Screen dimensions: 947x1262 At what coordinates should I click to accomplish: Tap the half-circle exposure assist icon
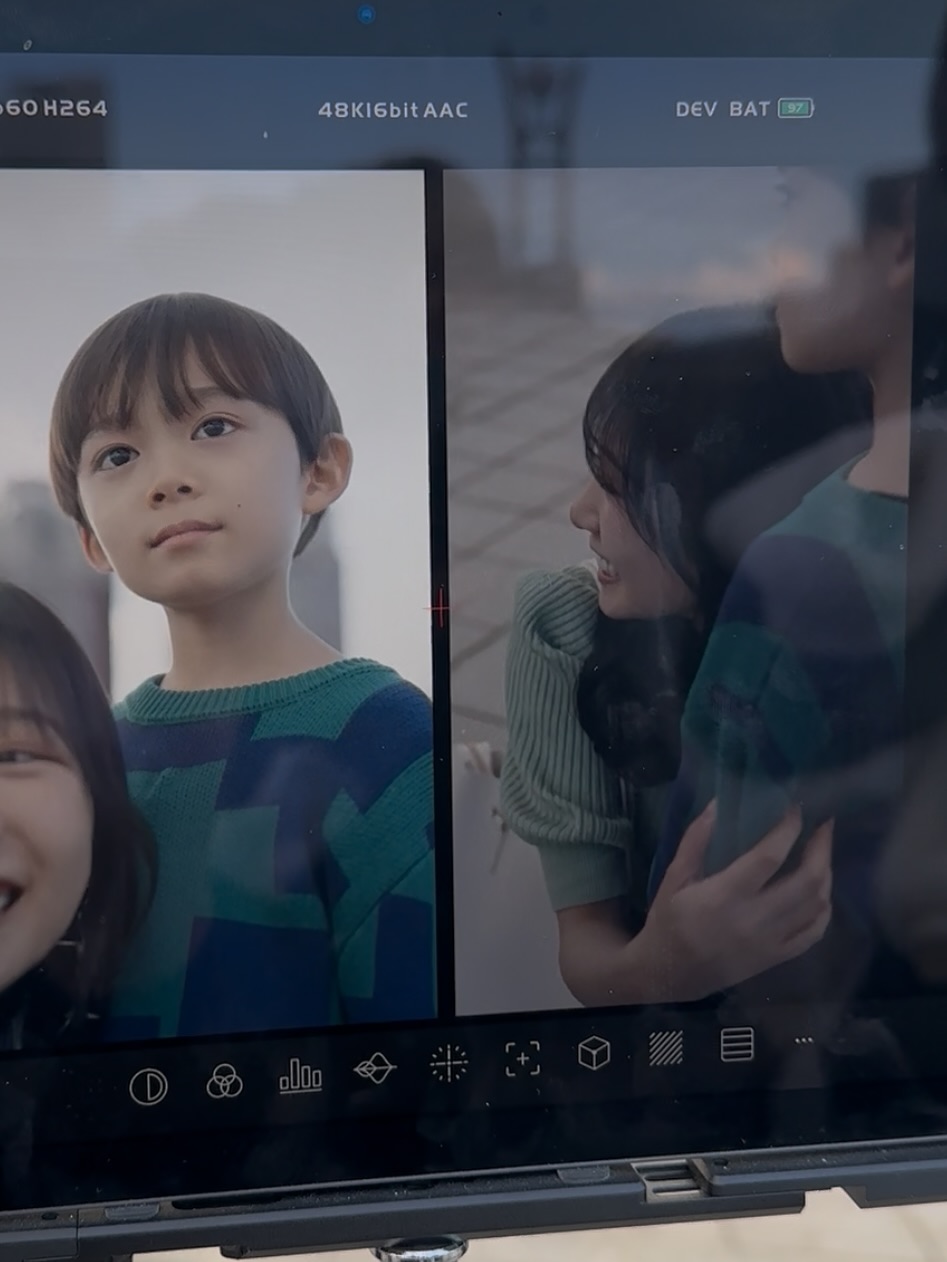tap(148, 1086)
